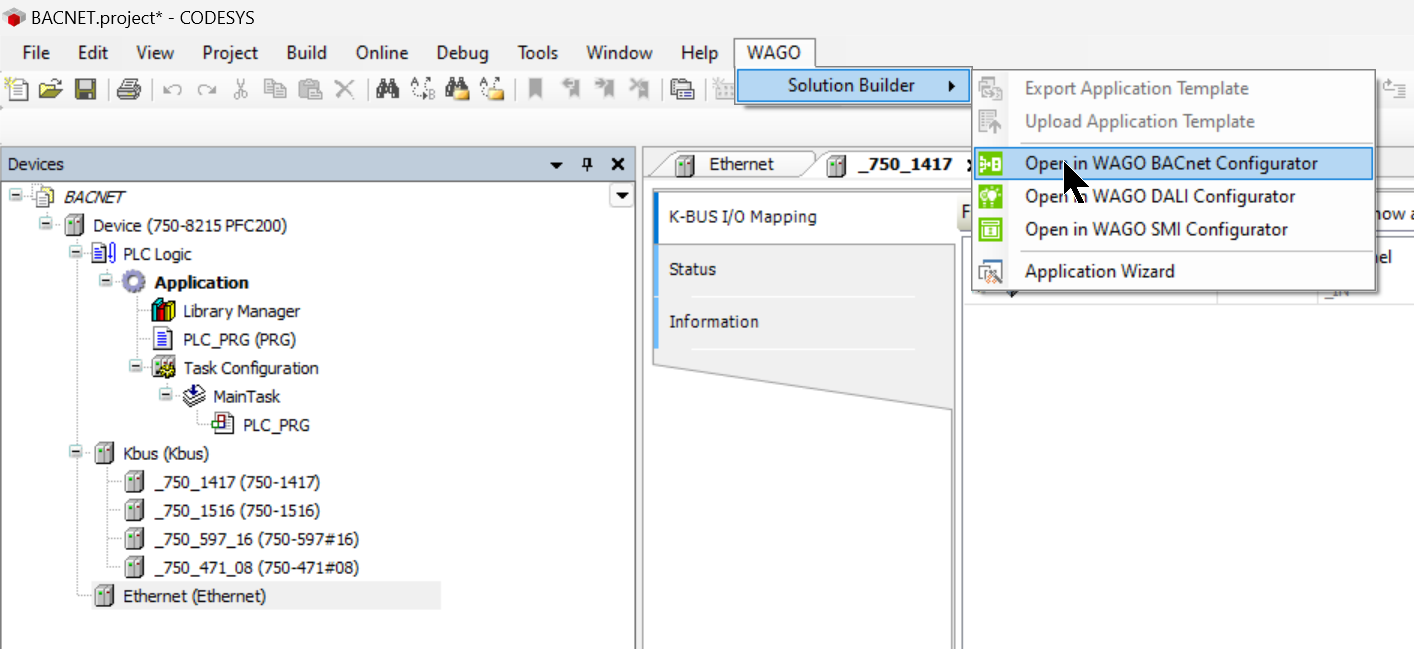Click the Replace A-to-B icon

(x=422, y=89)
